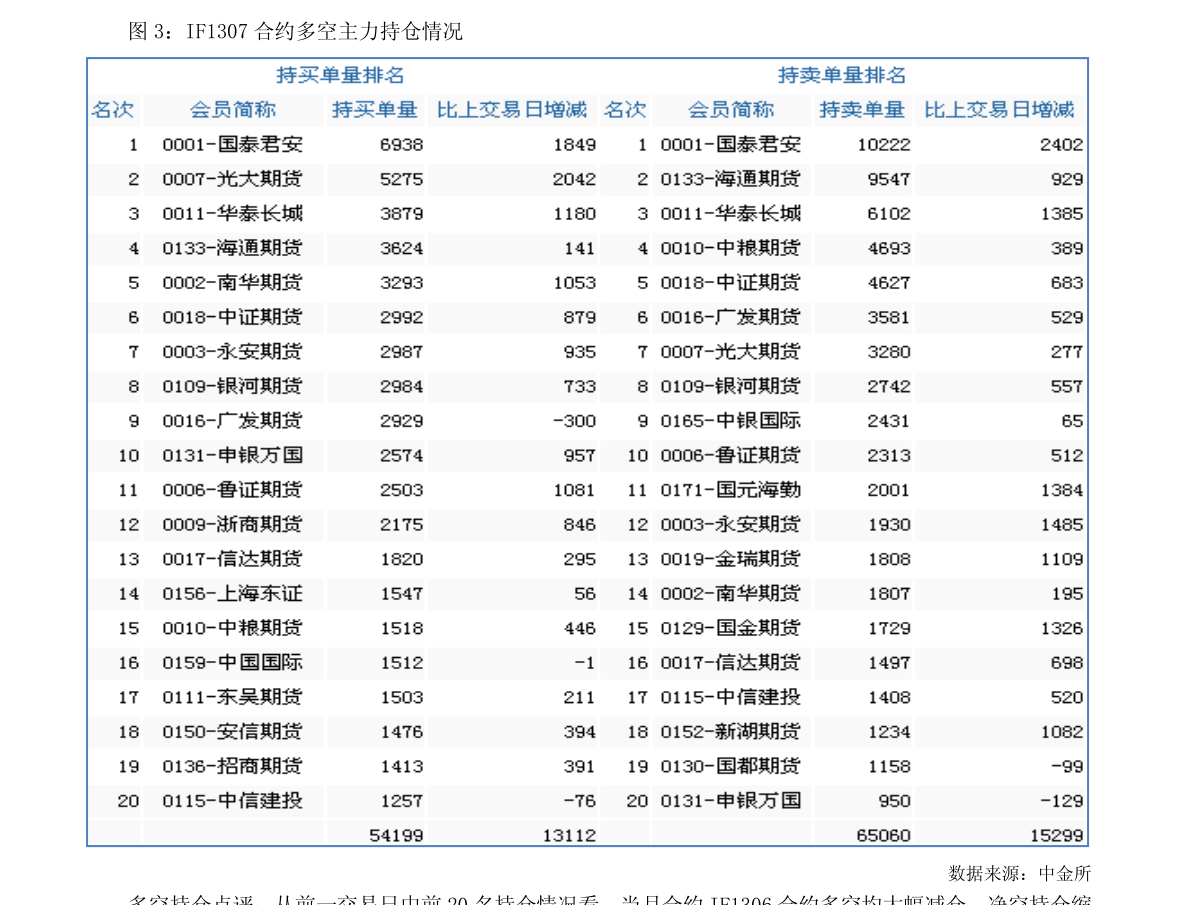
Task: Click buy-side member 0007-光大期货
Action: point(232,179)
